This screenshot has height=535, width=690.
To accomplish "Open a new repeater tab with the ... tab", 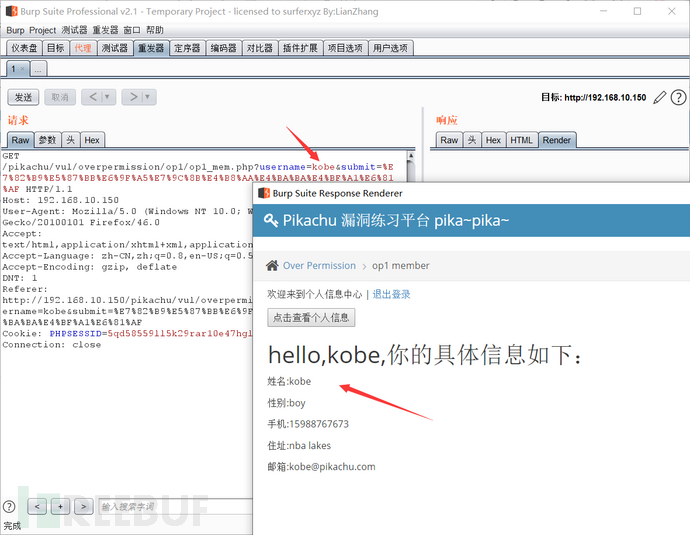I will pos(38,69).
